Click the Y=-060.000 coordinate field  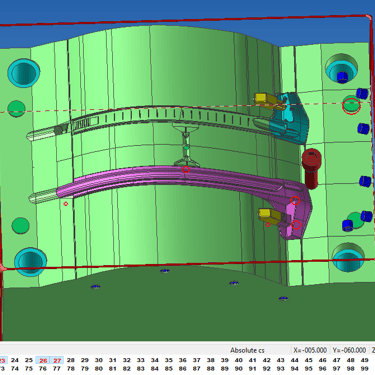(x=349, y=350)
